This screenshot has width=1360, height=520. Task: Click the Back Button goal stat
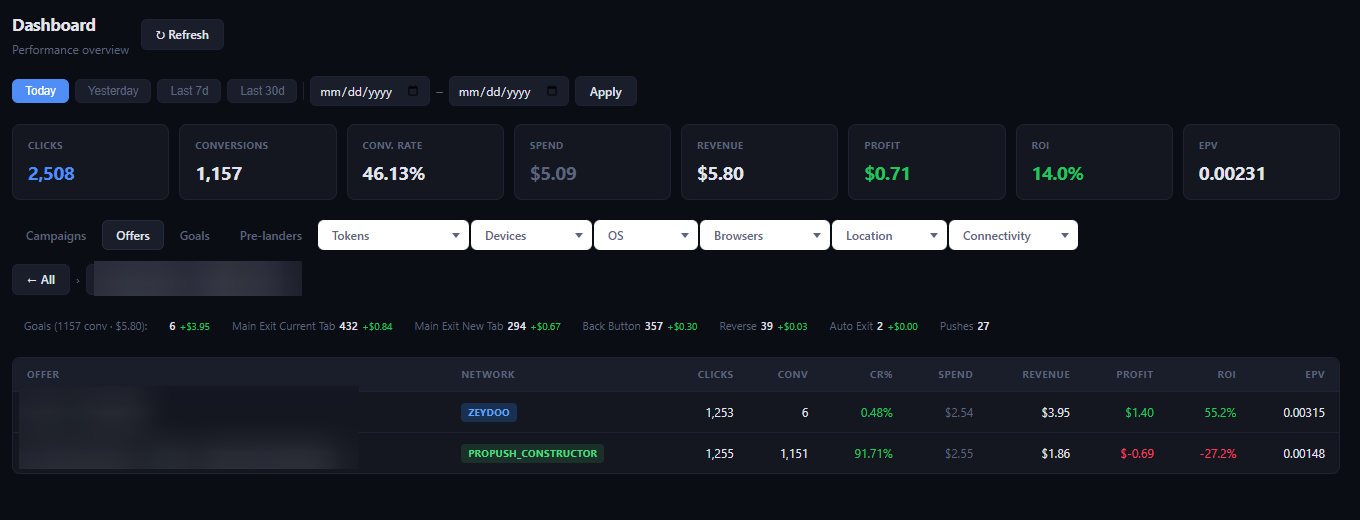640,326
